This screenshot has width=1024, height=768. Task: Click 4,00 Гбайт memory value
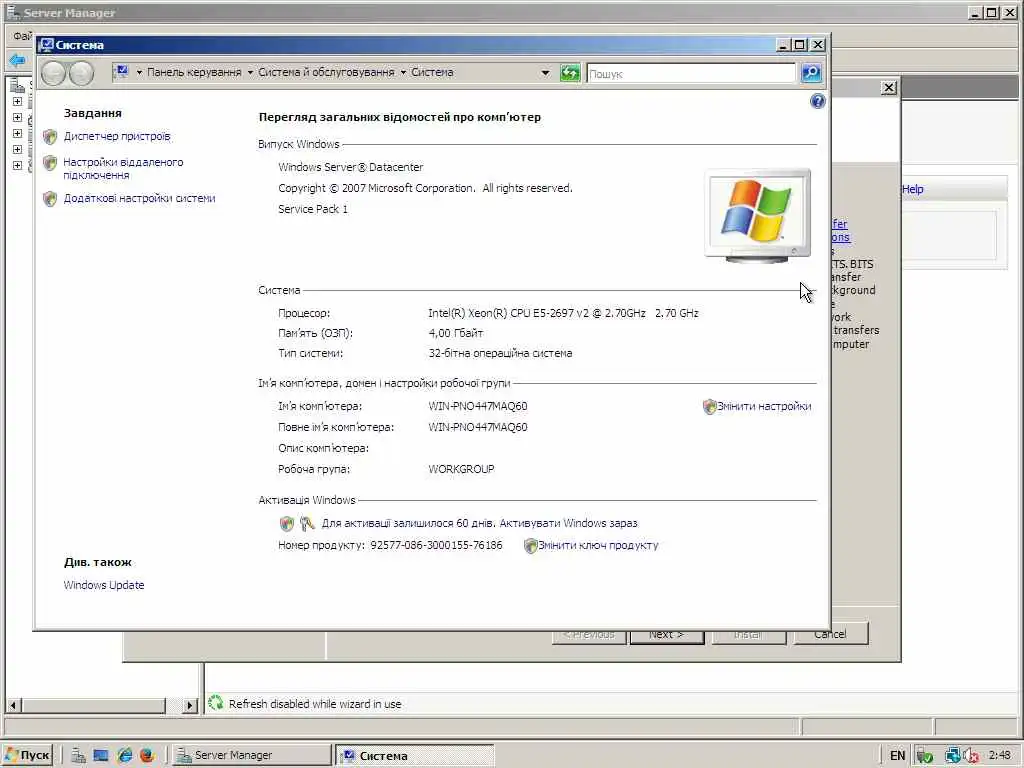[455, 334]
